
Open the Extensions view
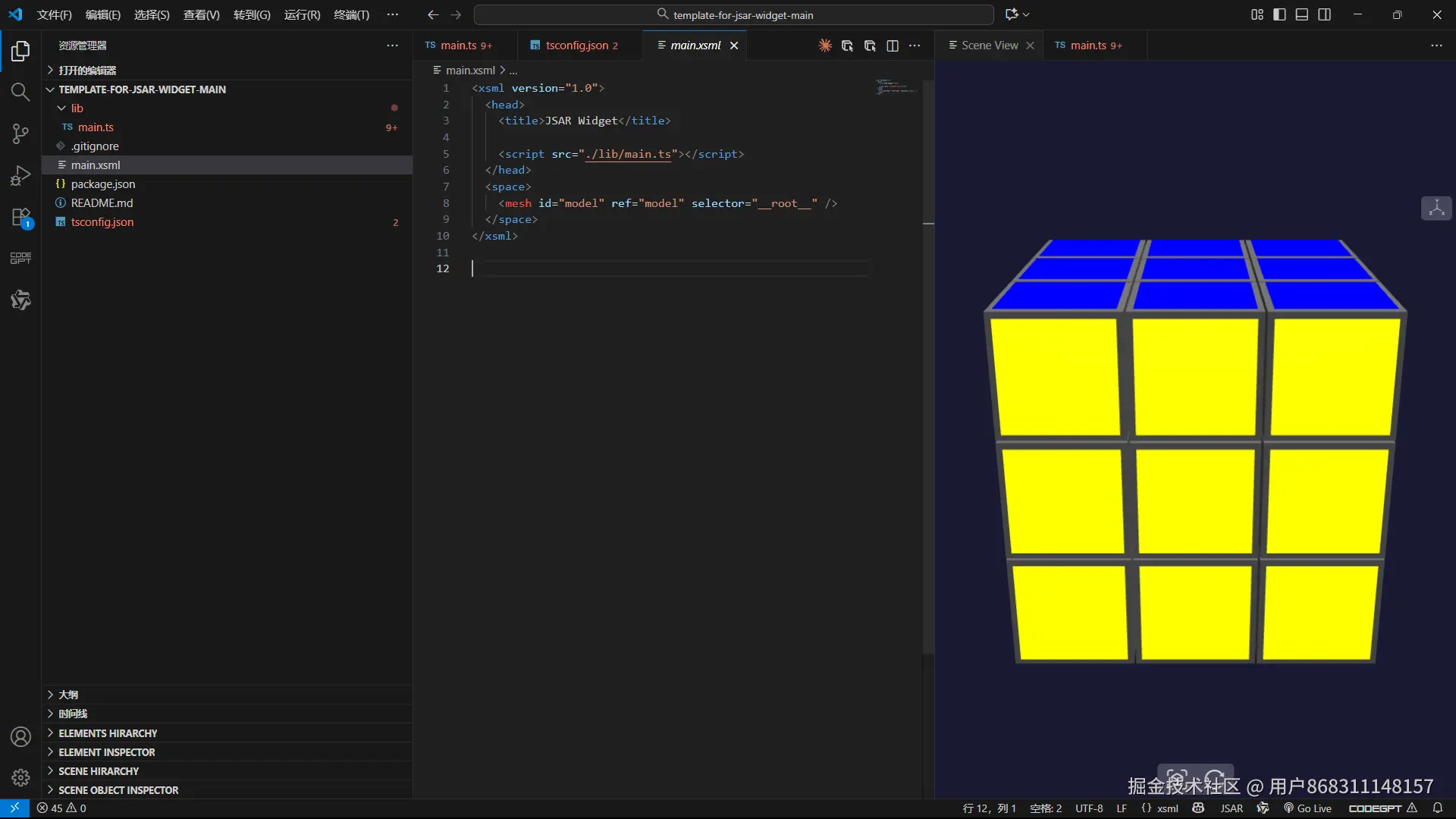point(20,218)
